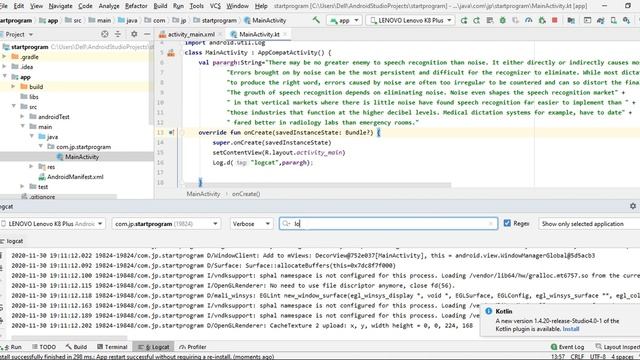Click Install link in Kotlin notification

click(571, 329)
